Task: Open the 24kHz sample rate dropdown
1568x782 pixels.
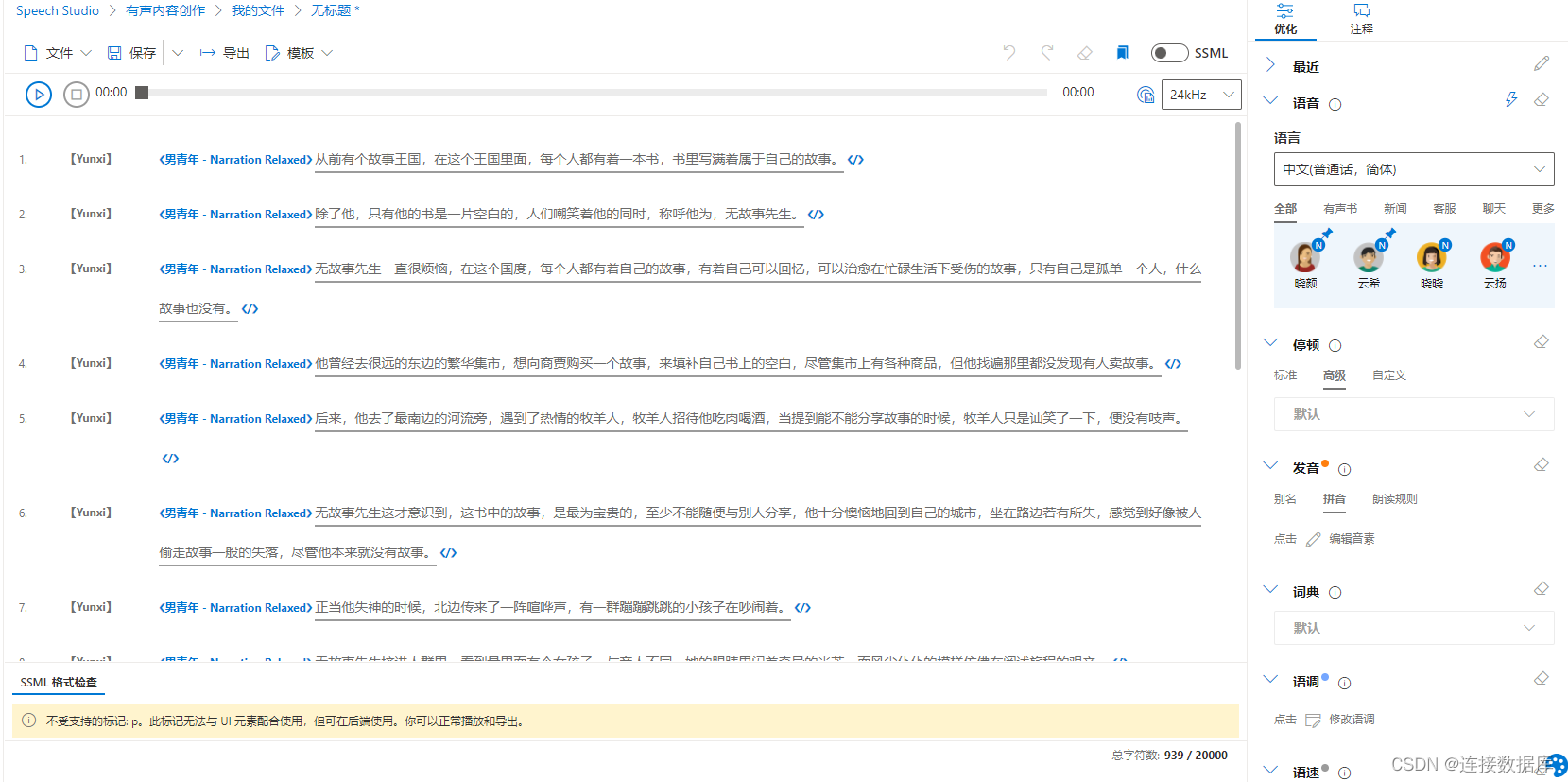Action: coord(1200,95)
